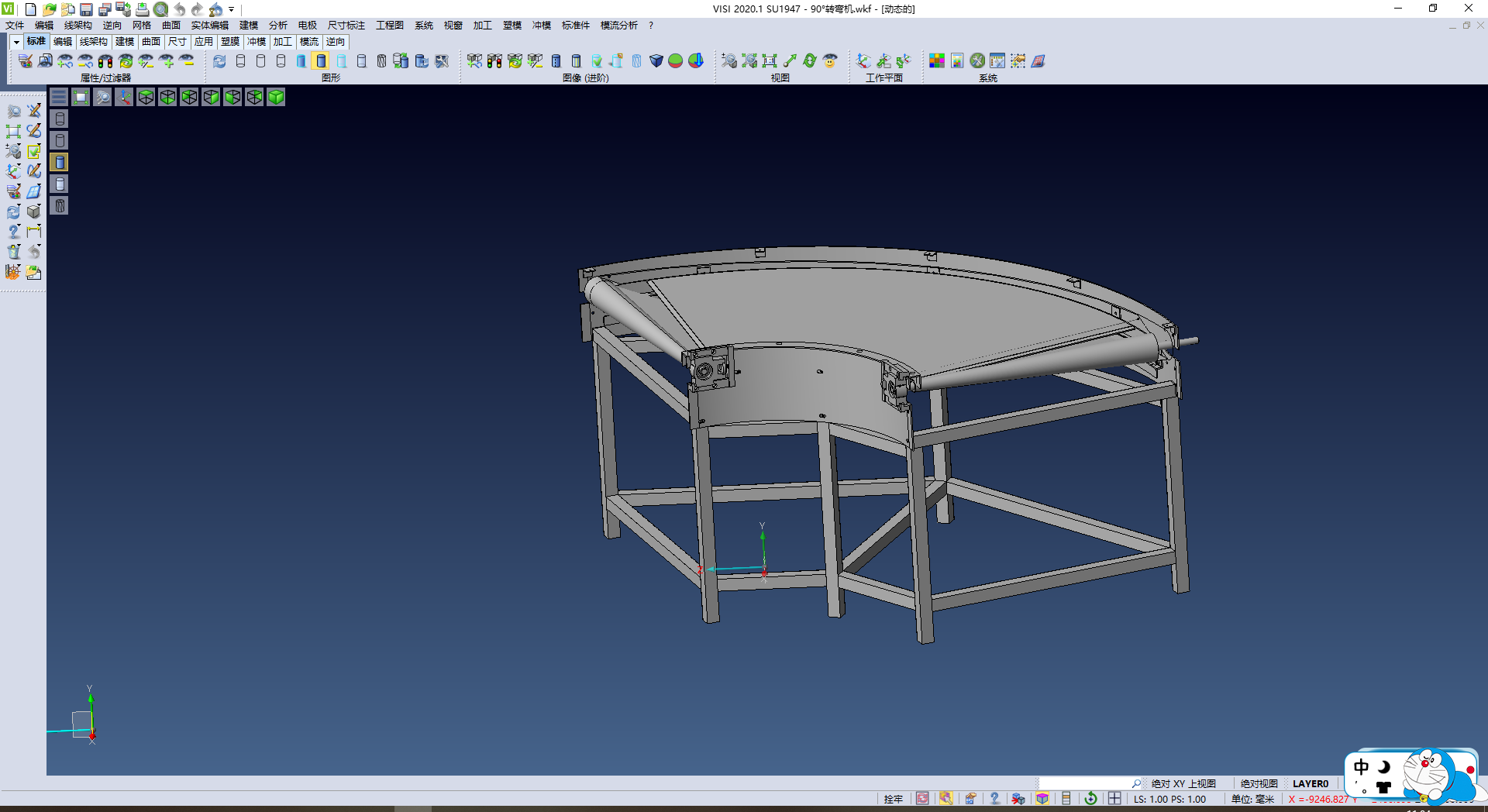Click the green rotate view icon
The image size is (1488, 812).
(x=810, y=60)
